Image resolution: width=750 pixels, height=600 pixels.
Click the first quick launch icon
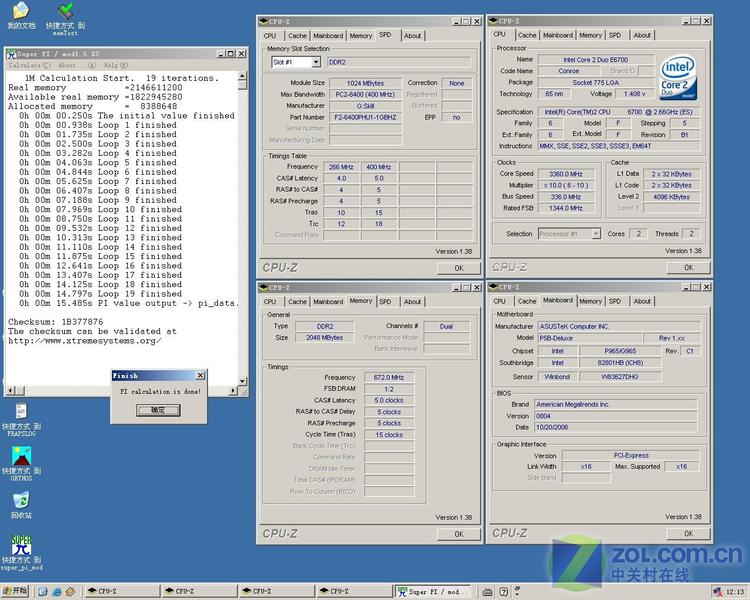43,592
